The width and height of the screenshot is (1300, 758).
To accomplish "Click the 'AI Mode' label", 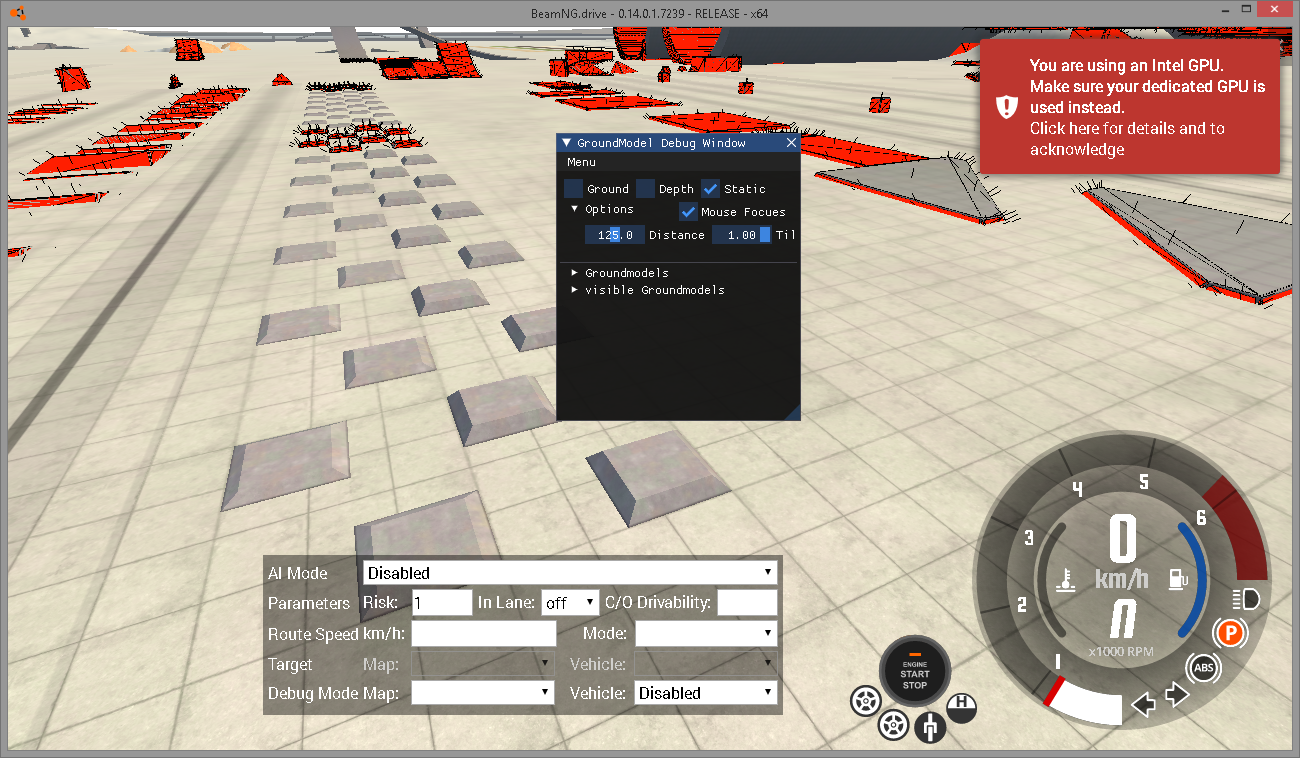I will [298, 573].
